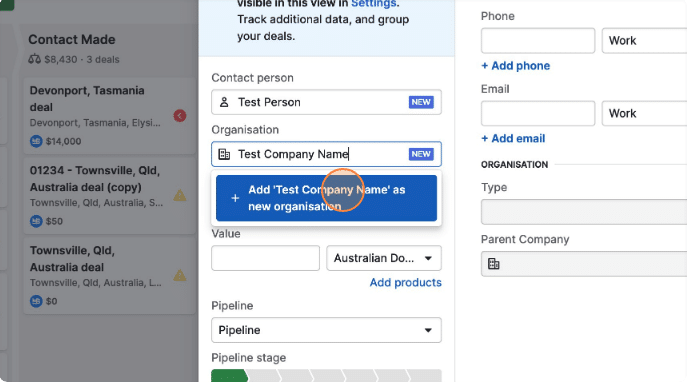Image resolution: width=687 pixels, height=382 pixels.
Task: Click the scales icon under Contact Made
Action: [35, 59]
